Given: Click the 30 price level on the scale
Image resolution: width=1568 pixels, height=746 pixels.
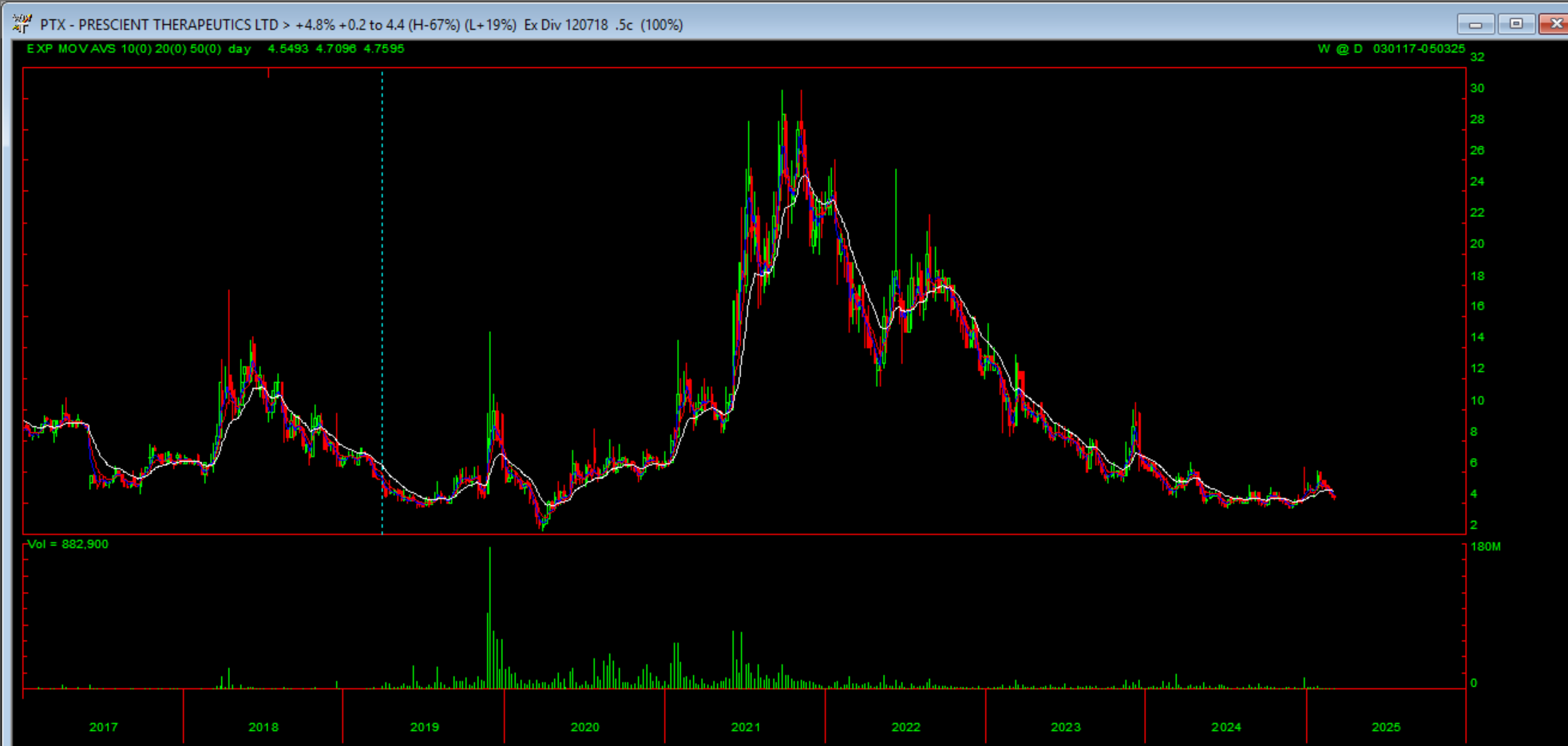Looking at the screenshot, I should (x=1477, y=88).
